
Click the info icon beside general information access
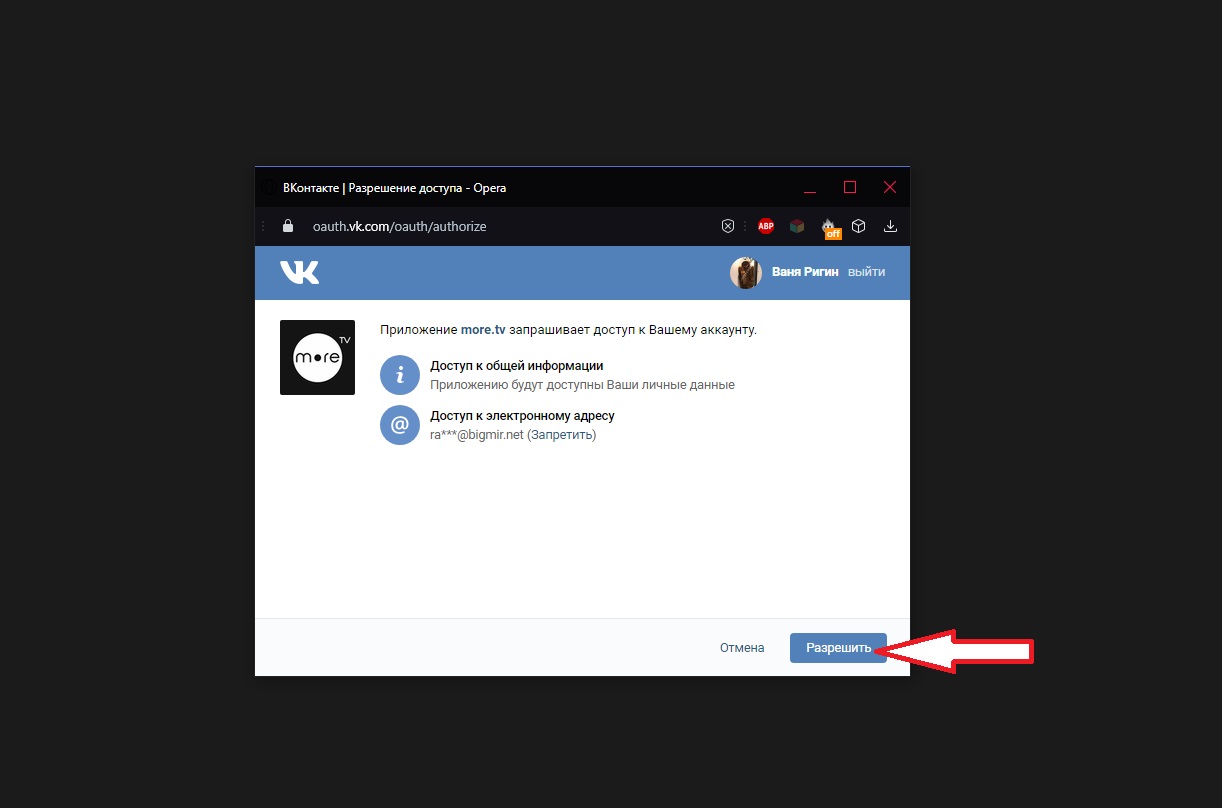coord(399,375)
